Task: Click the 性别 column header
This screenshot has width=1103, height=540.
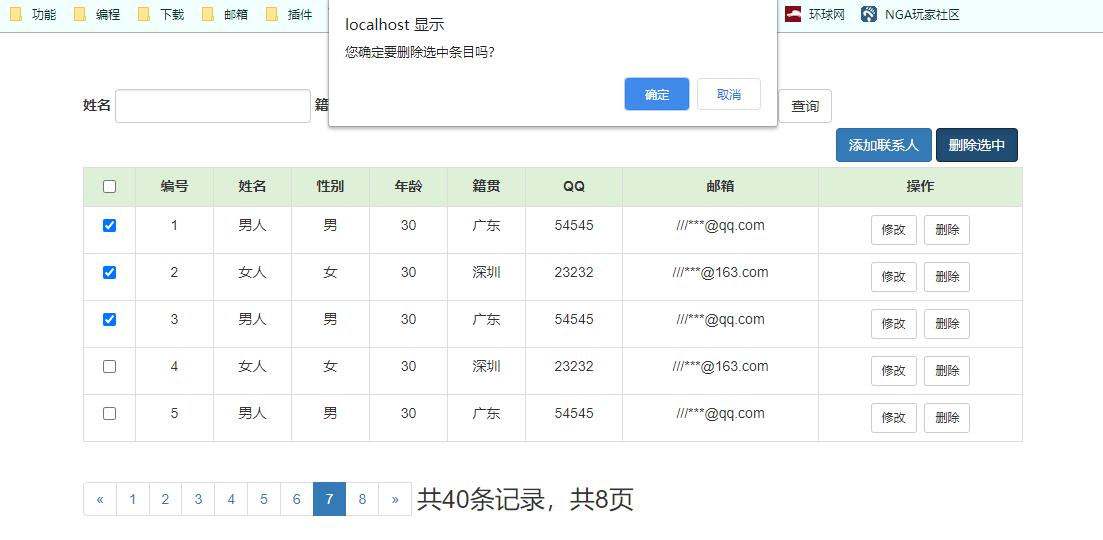Action: [331, 186]
